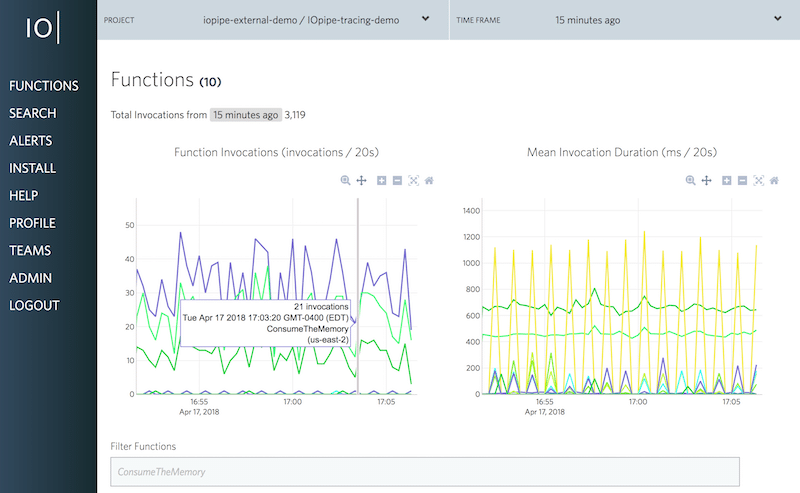Click zoom out on the Function Invocations chart
Viewport: 800px width, 493px height.
click(x=397, y=181)
